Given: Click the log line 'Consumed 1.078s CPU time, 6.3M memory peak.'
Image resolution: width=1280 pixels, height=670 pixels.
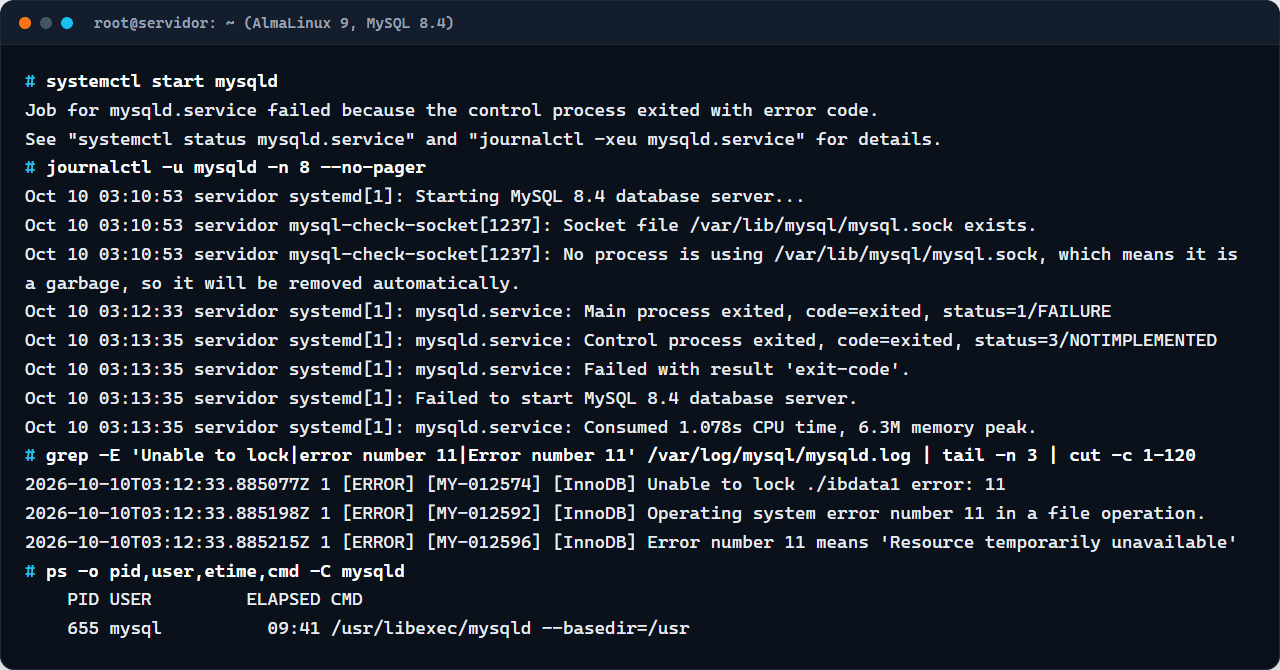Looking at the screenshot, I should [x=531, y=428].
